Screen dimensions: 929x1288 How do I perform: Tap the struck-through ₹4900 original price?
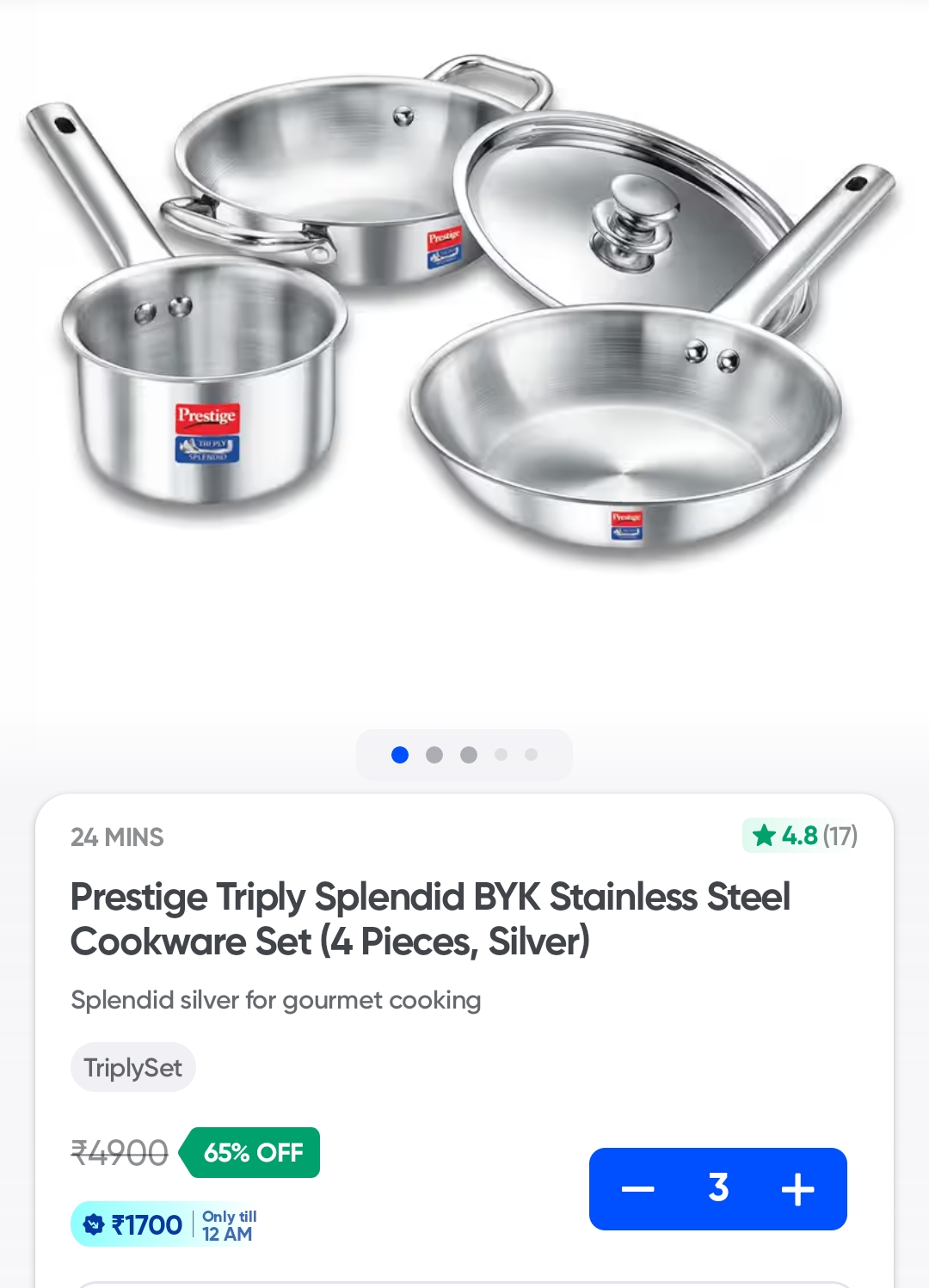(x=120, y=1153)
